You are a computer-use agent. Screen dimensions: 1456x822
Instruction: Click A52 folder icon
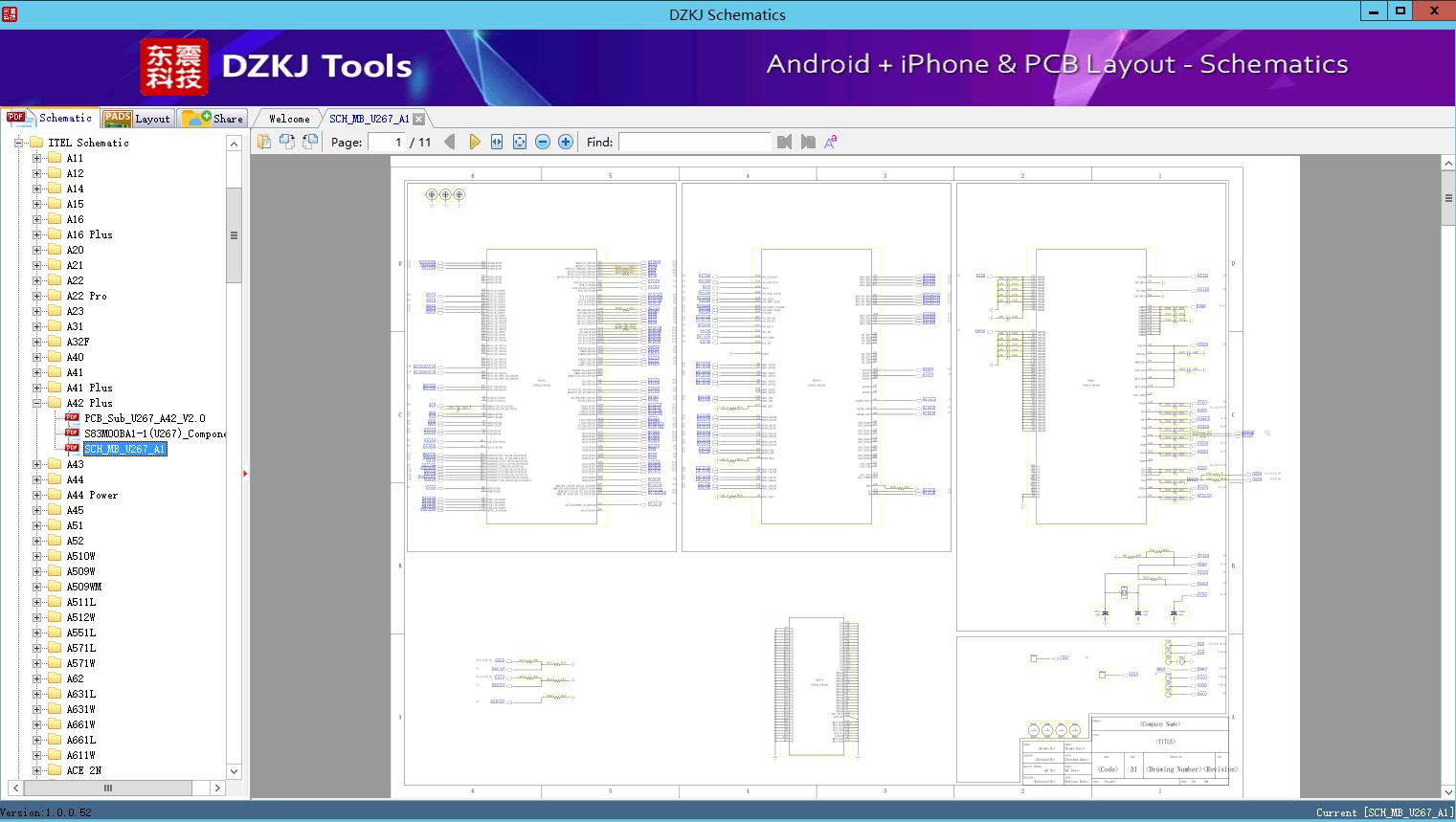coord(55,541)
